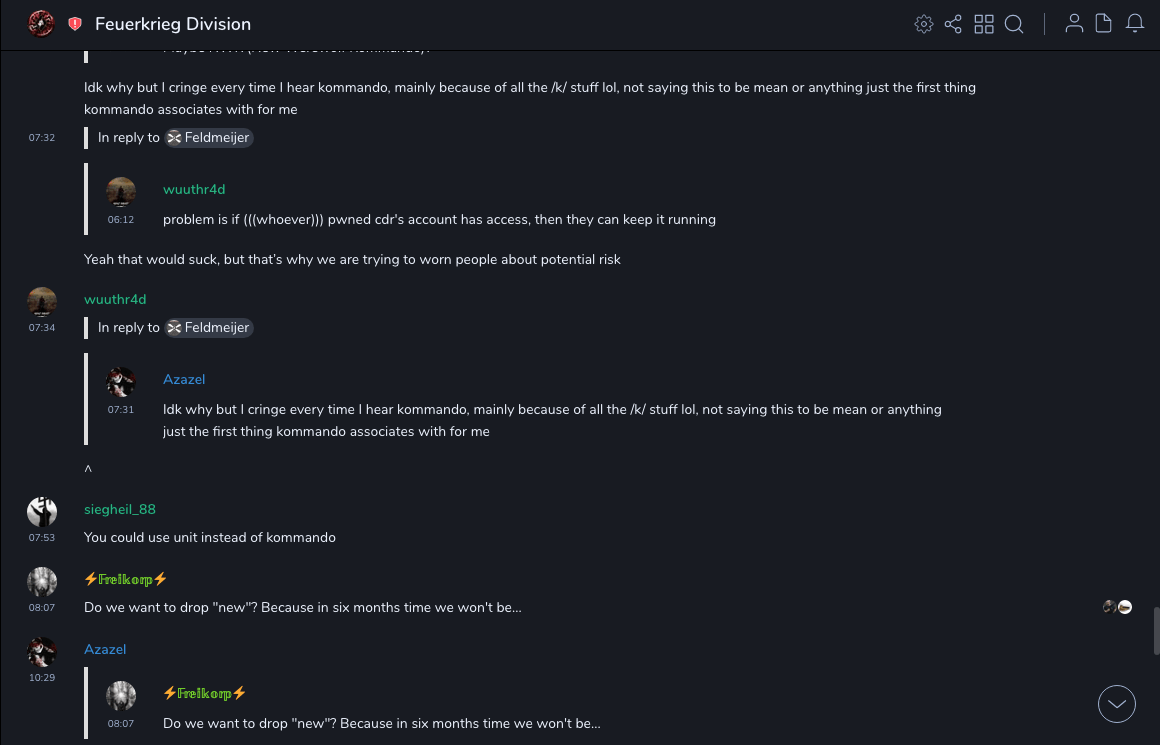
Task: Click Freikorp avatar at 08:07 message
Action: (x=42, y=581)
